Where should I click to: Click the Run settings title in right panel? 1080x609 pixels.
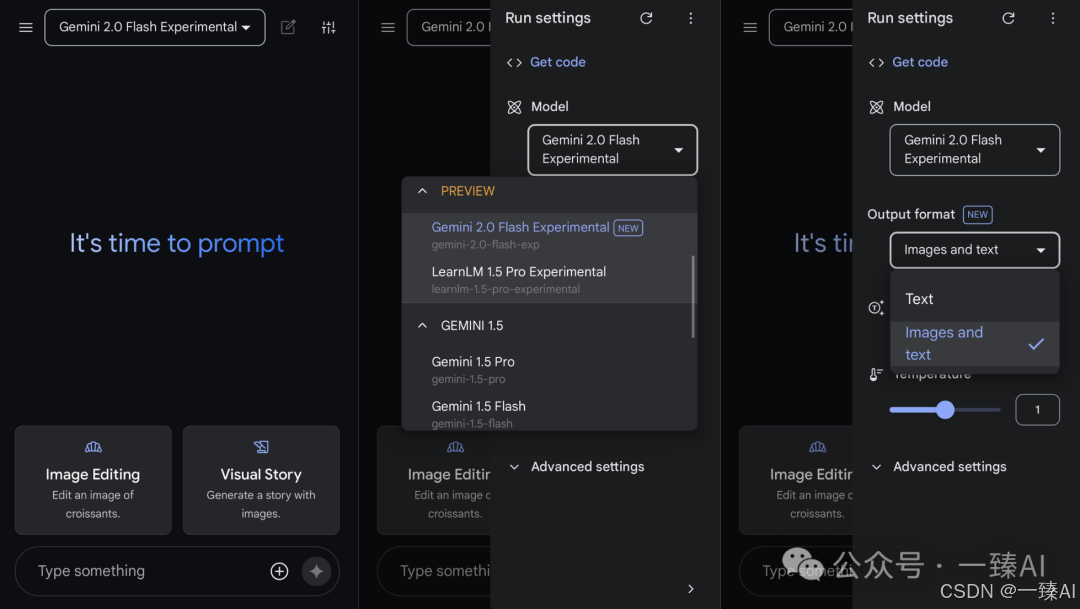(x=910, y=19)
